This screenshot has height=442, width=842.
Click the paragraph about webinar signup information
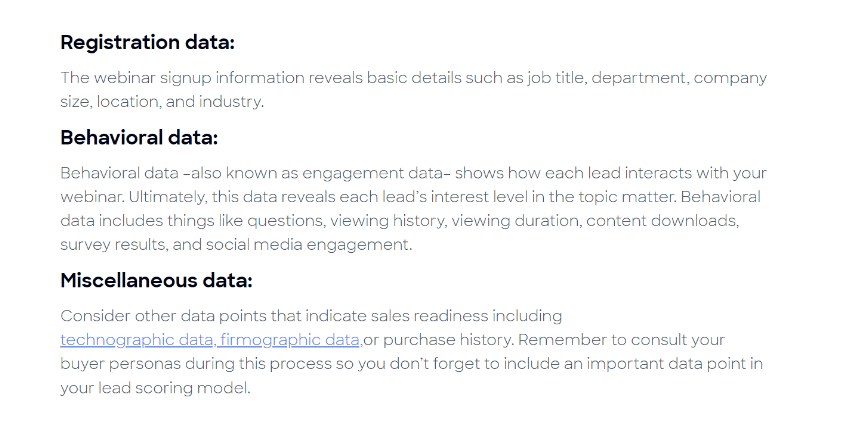coord(413,90)
